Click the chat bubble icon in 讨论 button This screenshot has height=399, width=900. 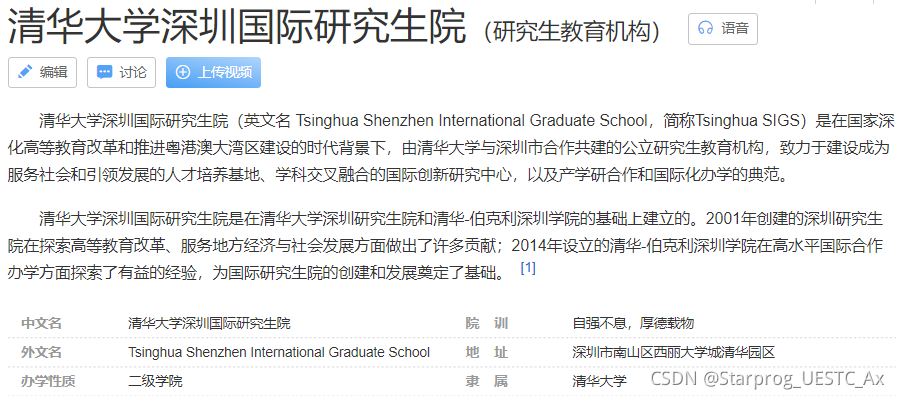click(104, 72)
